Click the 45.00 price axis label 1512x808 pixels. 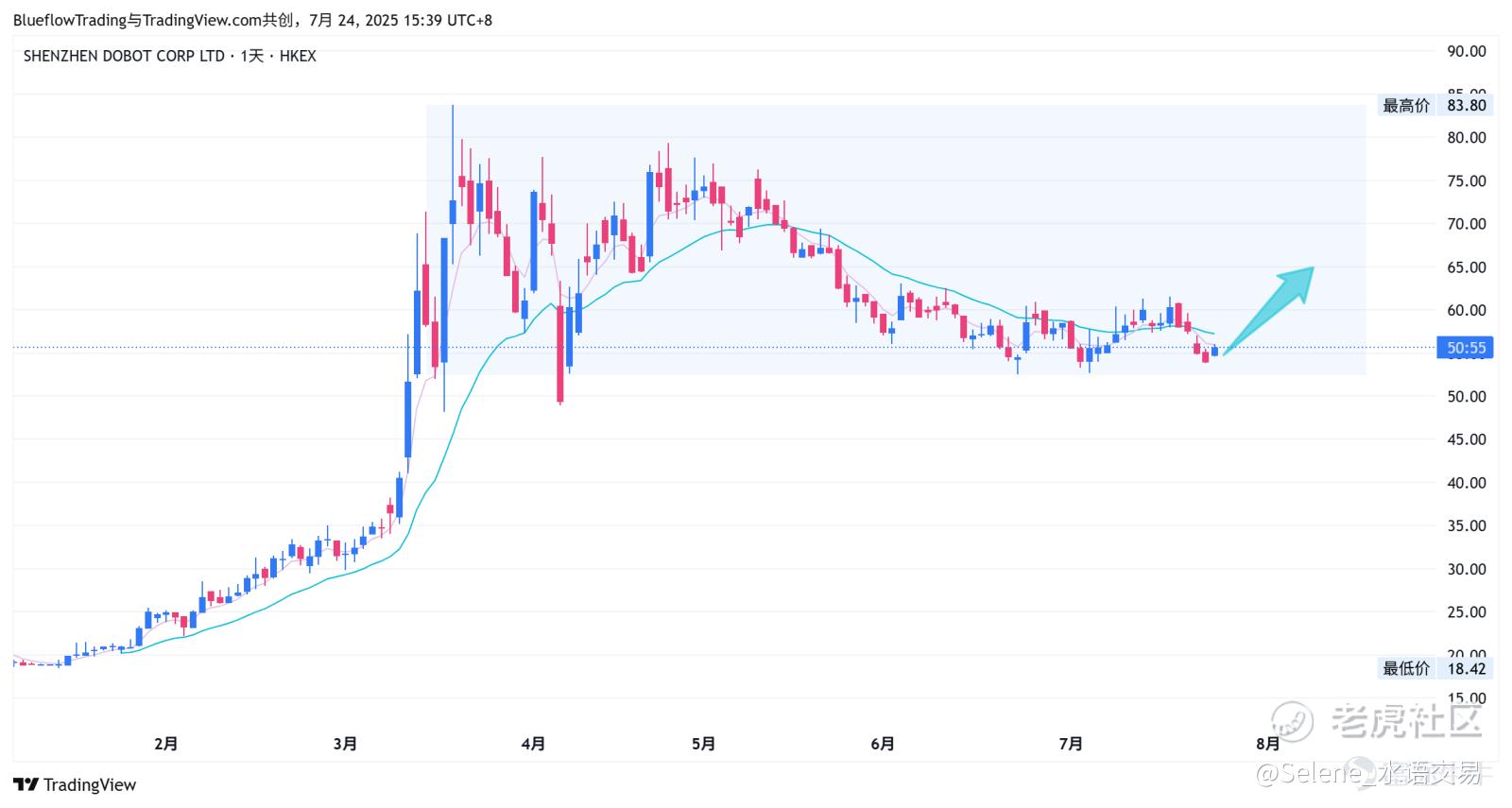[x=1467, y=439]
